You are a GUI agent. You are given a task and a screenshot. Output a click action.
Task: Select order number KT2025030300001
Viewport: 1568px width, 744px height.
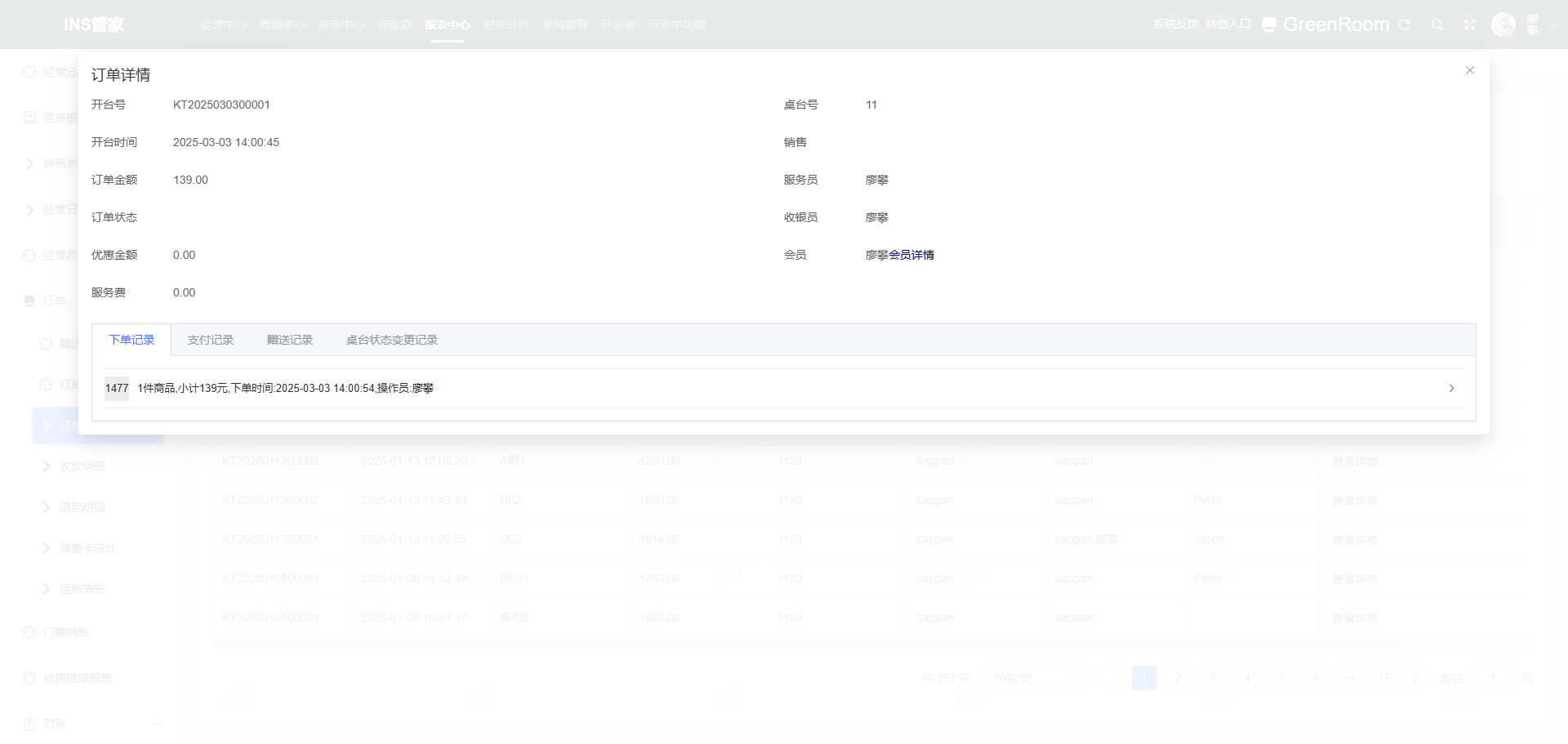(221, 105)
